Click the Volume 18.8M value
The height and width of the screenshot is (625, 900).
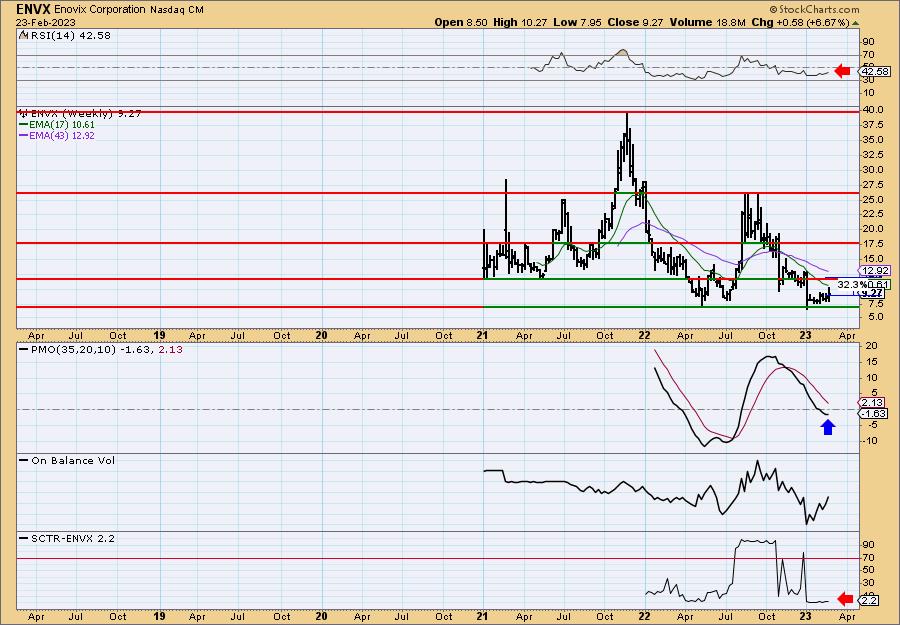click(707, 22)
